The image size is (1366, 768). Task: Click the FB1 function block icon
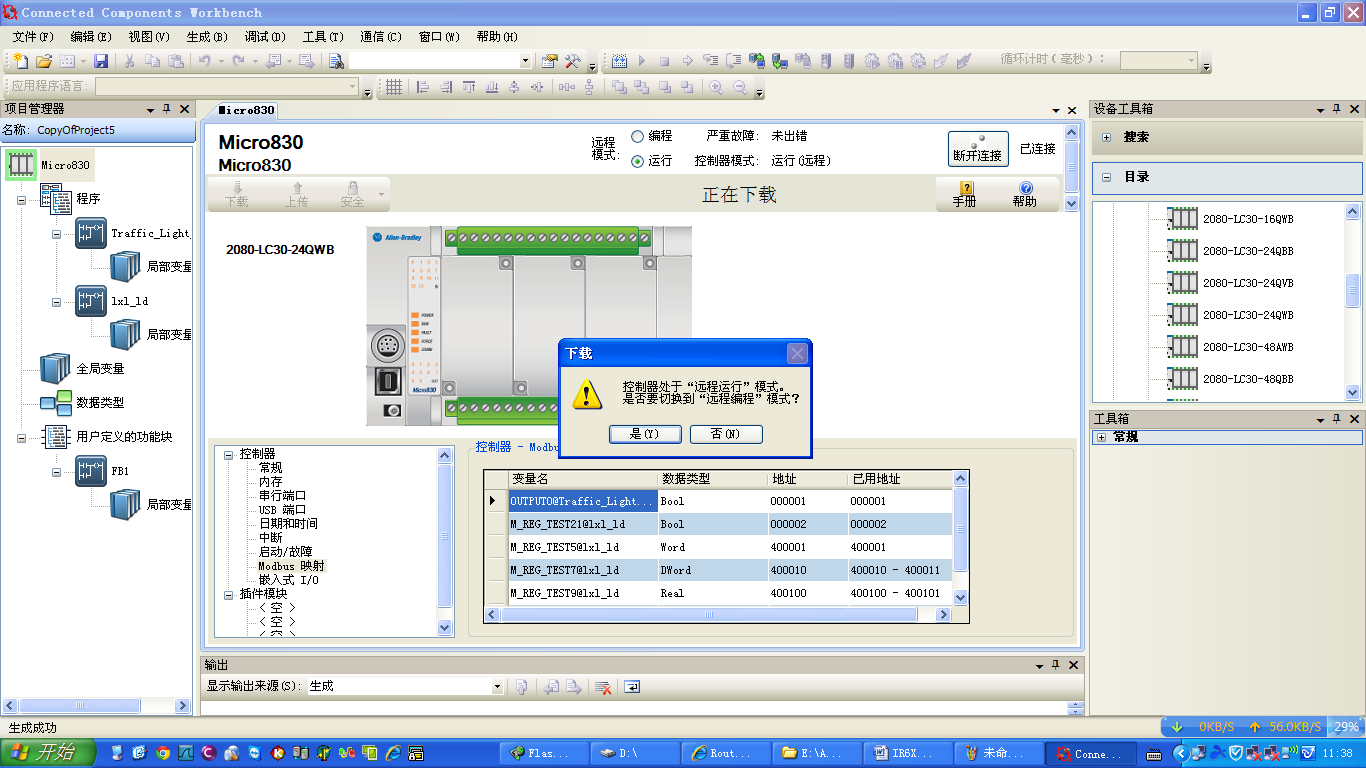(91, 470)
